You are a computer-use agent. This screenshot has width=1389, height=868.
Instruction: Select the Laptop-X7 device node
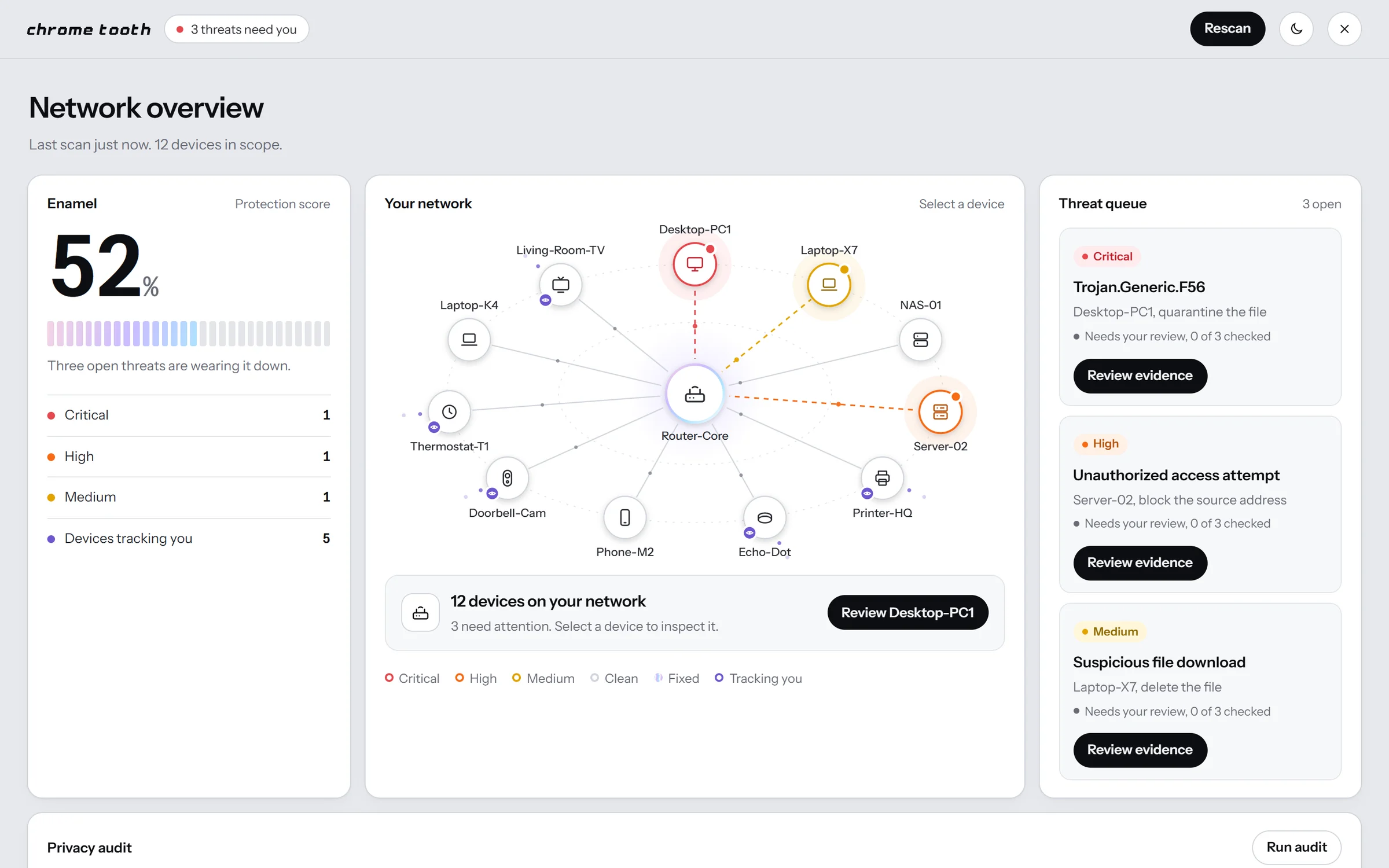pyautogui.click(x=829, y=285)
